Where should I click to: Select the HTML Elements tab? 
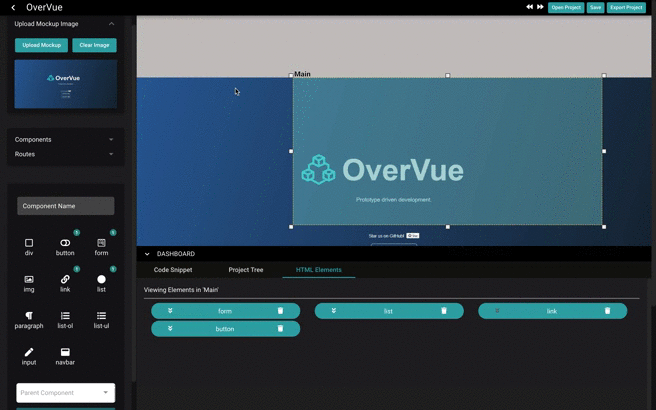[318, 270]
